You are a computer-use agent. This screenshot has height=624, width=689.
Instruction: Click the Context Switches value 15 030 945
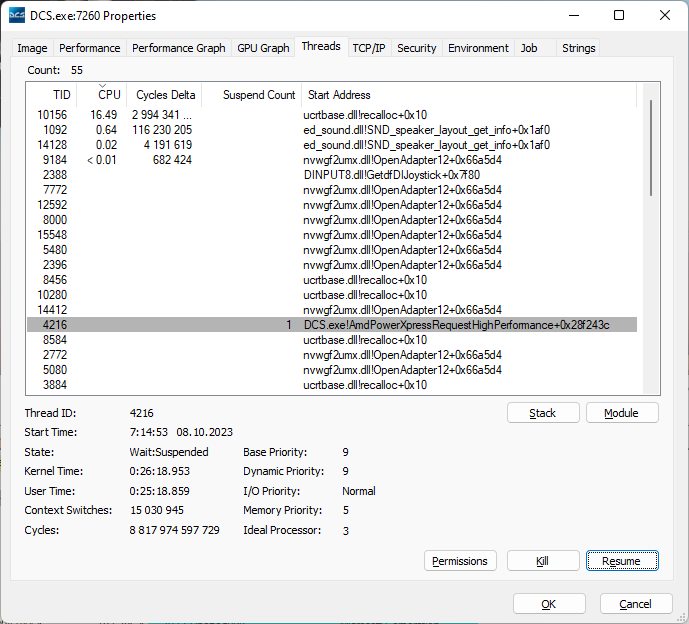point(157,510)
